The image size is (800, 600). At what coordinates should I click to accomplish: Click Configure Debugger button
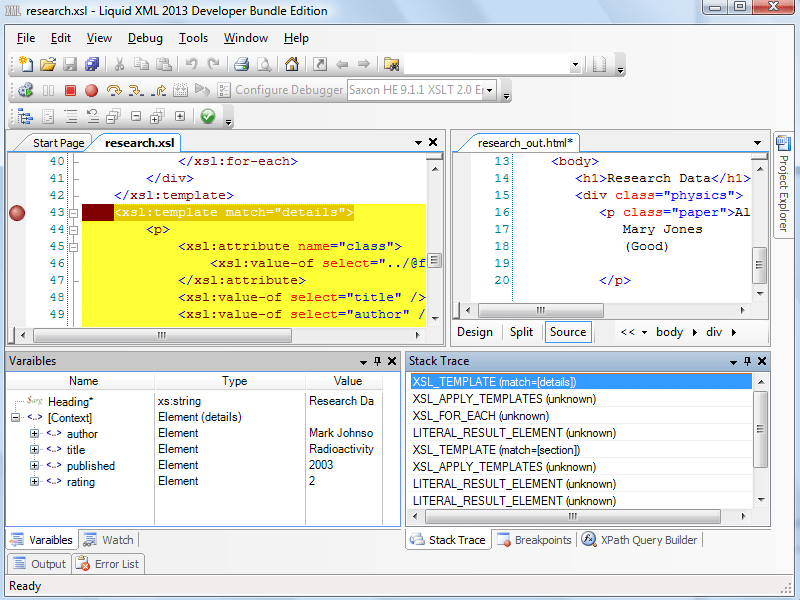click(x=280, y=90)
